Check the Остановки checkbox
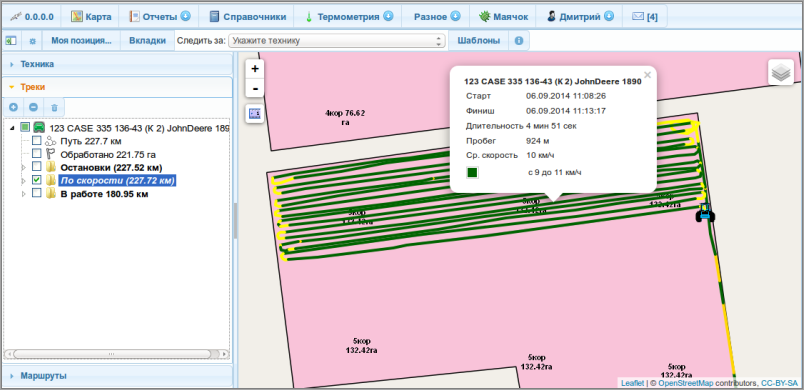This screenshot has width=804, height=390. click(x=36, y=167)
